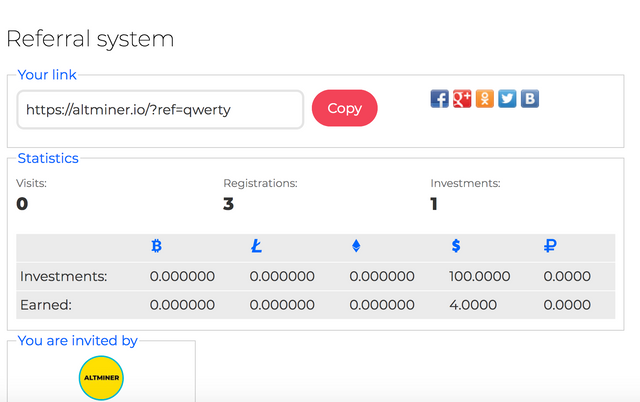The width and height of the screenshot is (640, 402).
Task: Click the Ethereum column icon
Action: coord(356,246)
